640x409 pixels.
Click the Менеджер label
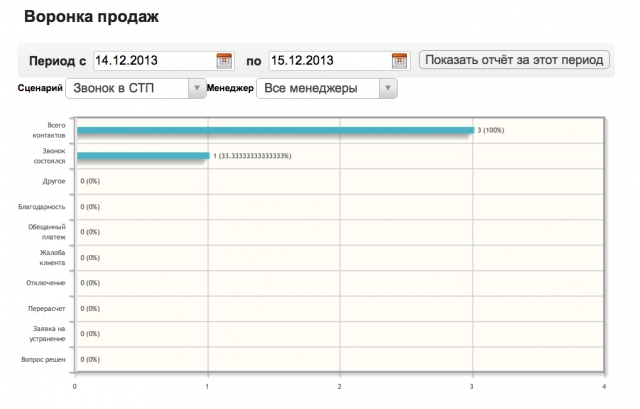pos(230,88)
